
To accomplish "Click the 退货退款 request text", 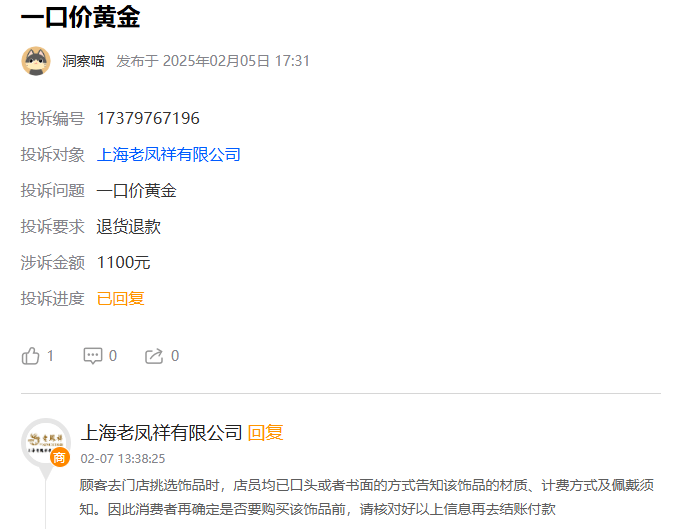I will point(129,227).
